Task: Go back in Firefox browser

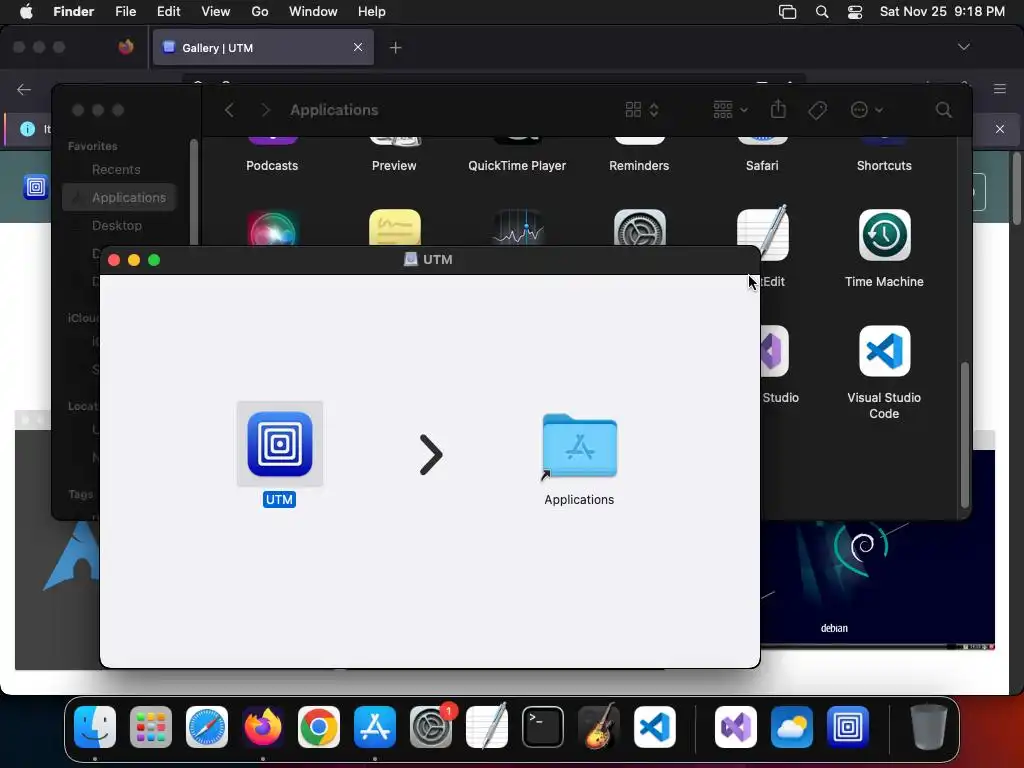Action: point(24,89)
